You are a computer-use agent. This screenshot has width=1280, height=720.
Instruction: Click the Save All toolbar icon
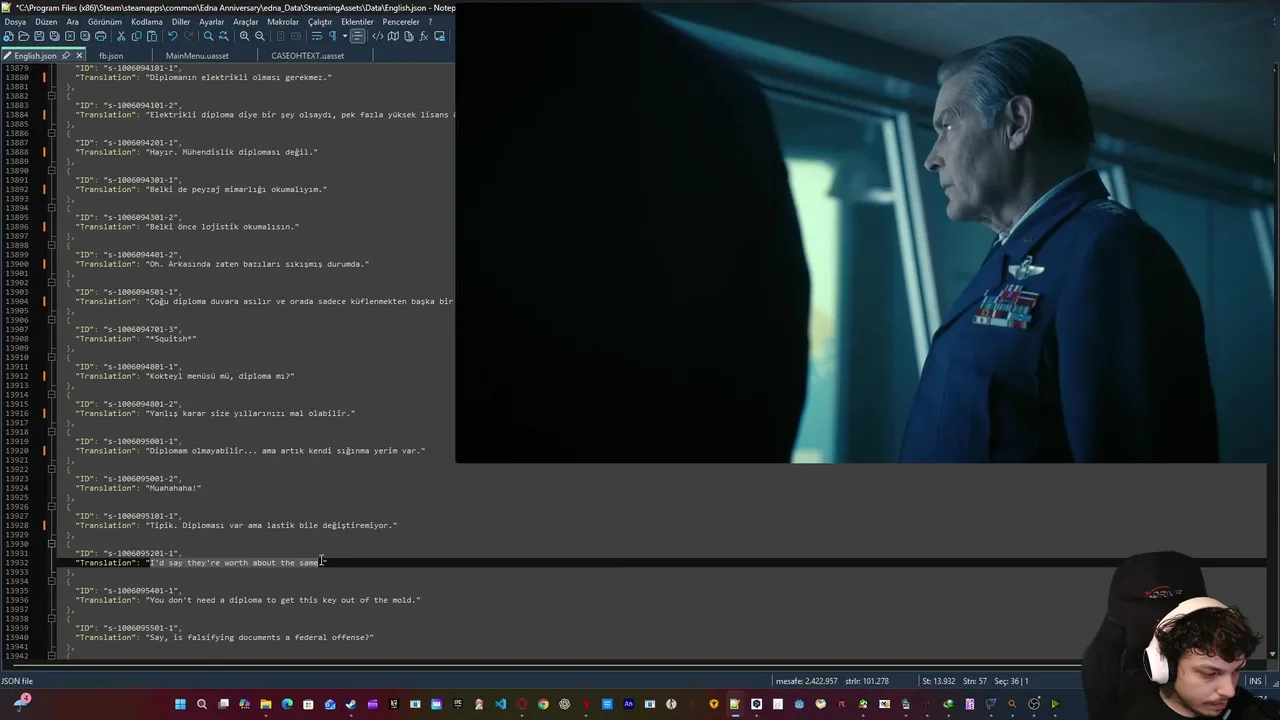point(54,36)
